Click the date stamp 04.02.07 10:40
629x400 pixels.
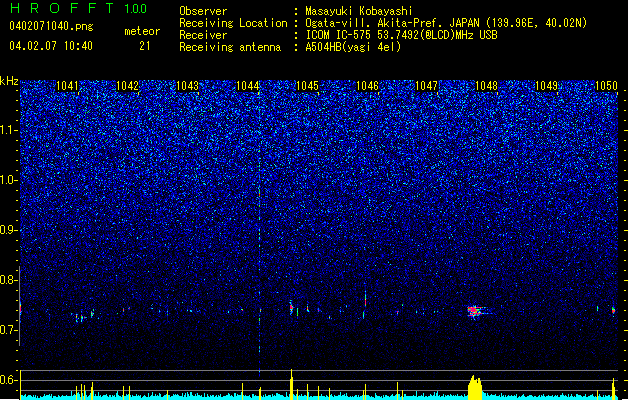pyautogui.click(x=51, y=46)
